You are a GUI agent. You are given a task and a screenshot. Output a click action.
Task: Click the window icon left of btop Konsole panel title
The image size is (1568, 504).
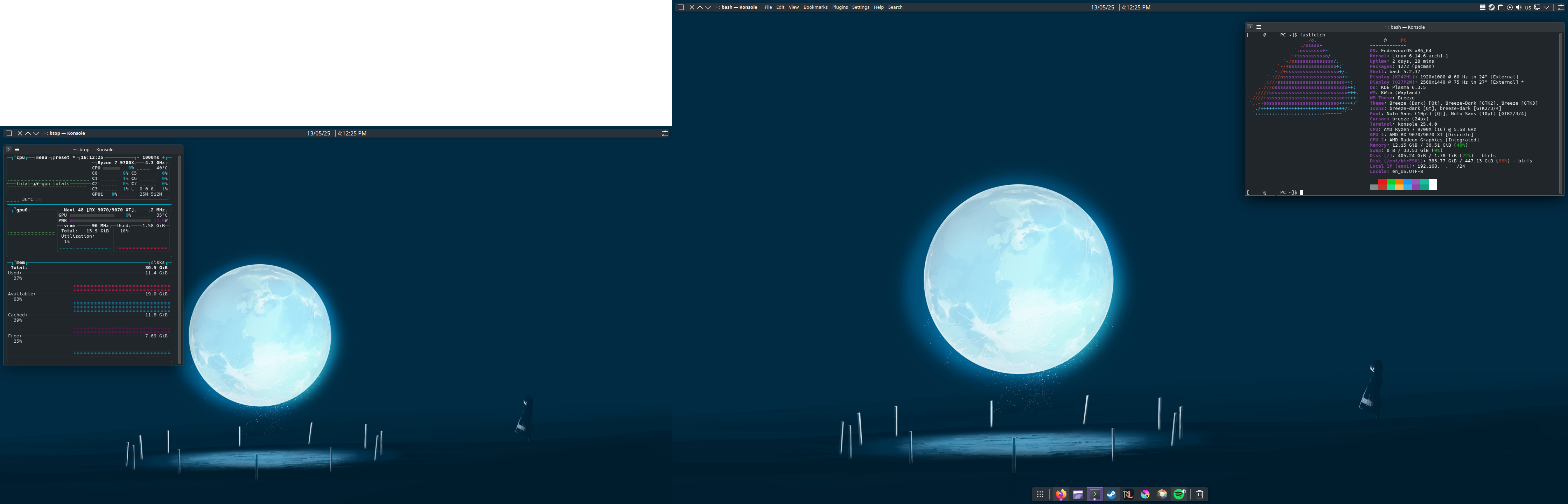point(8,133)
